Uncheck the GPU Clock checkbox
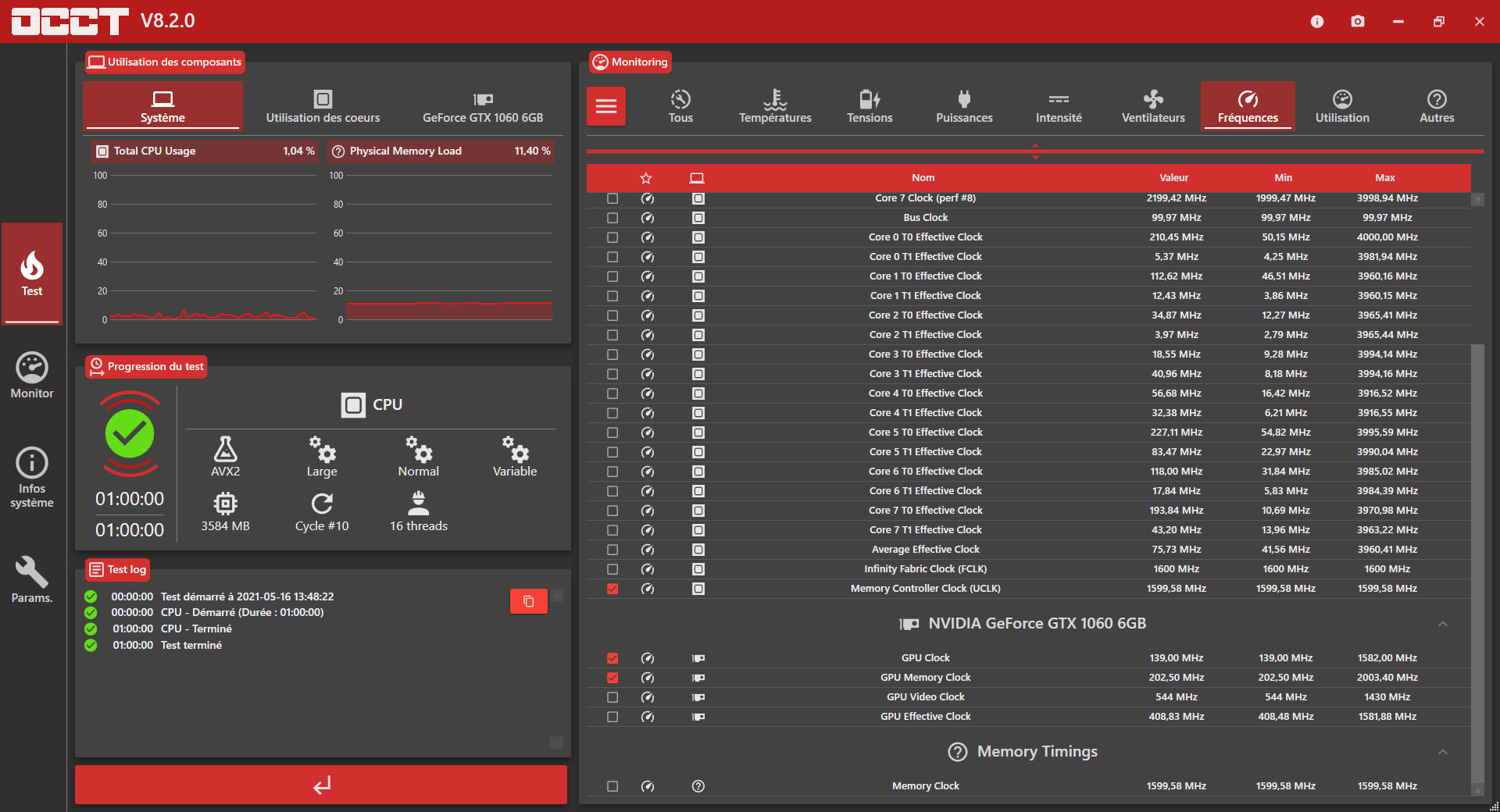 [x=612, y=658]
